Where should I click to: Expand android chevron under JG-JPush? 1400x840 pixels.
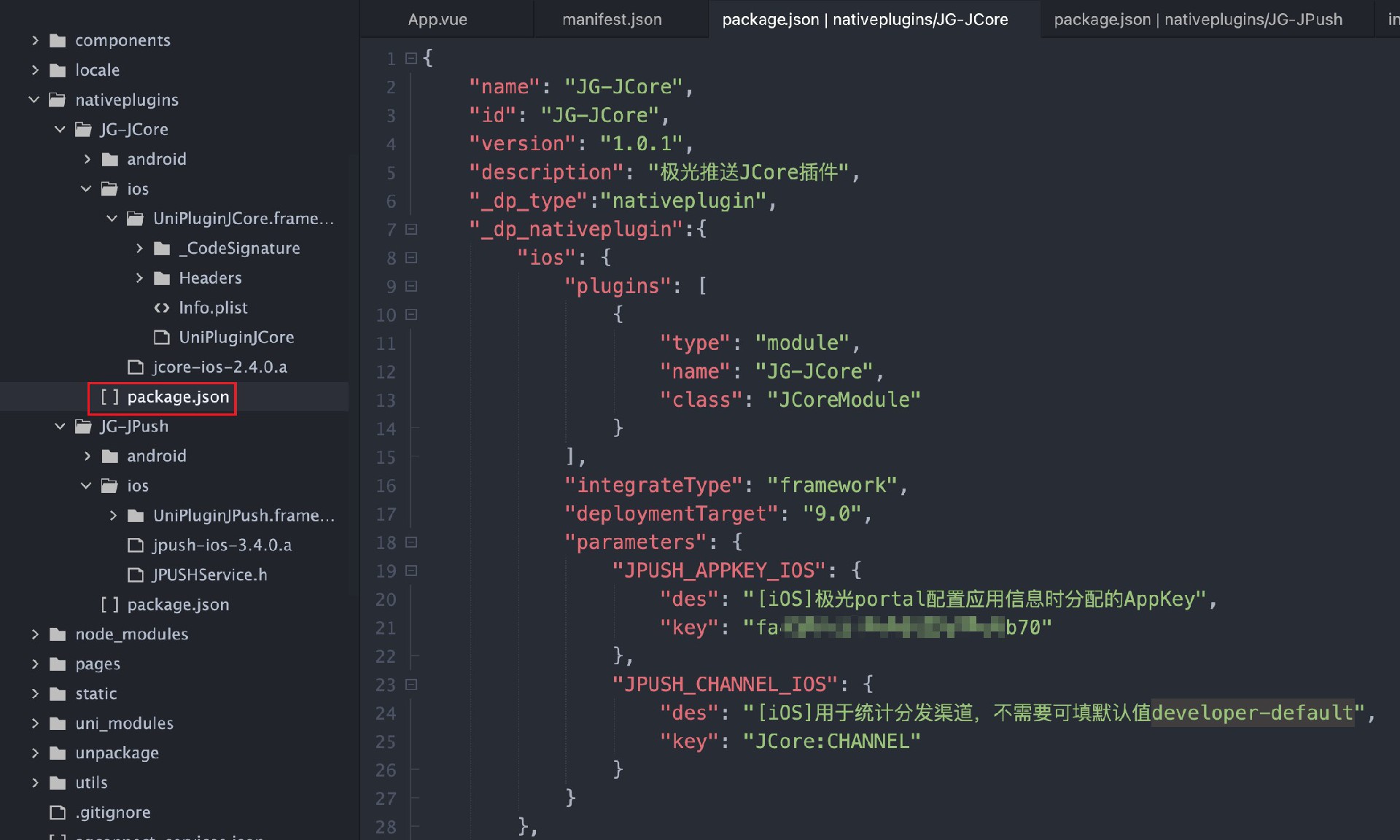(87, 456)
